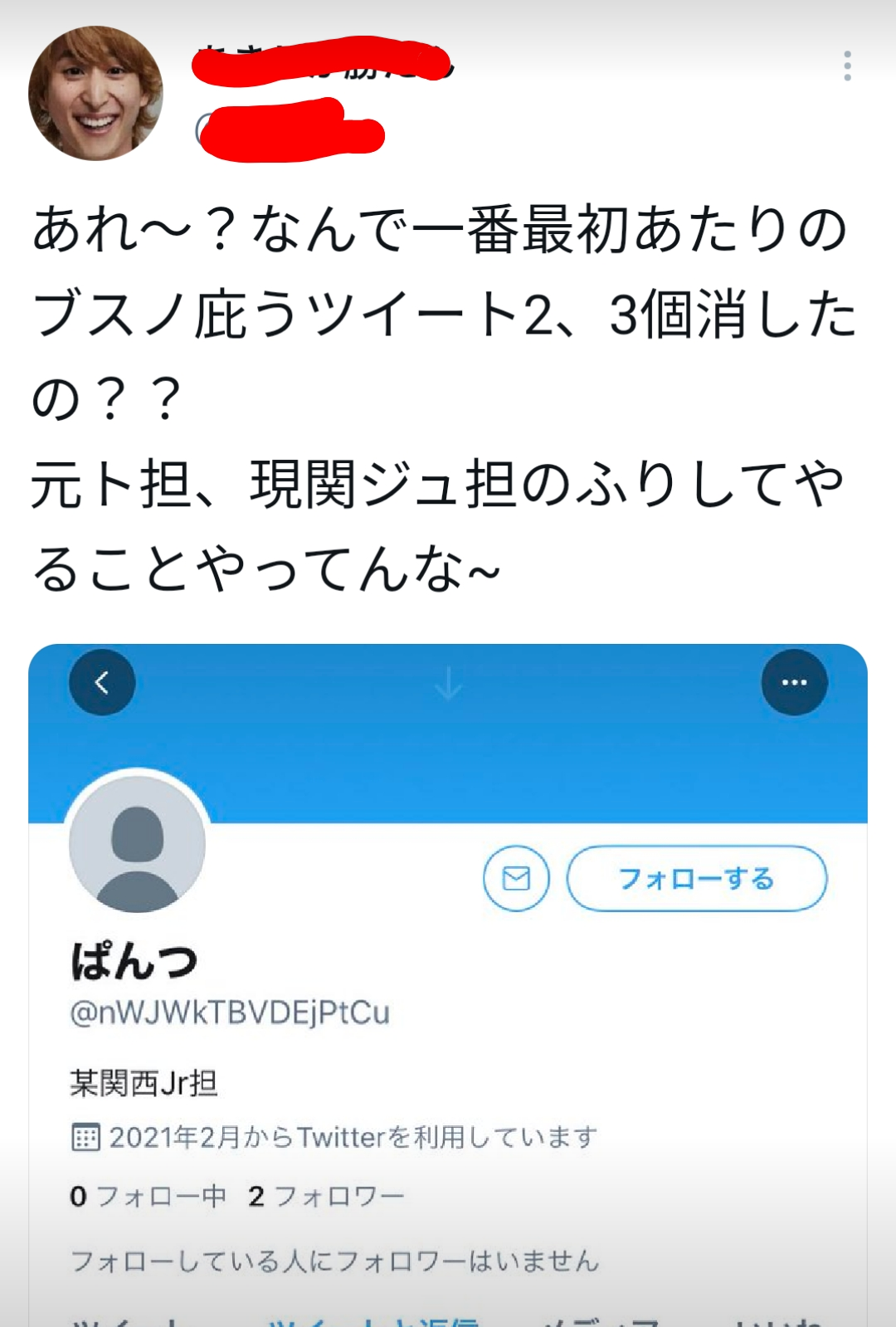
Task: Tap the gray default profile avatar
Action: point(137,844)
